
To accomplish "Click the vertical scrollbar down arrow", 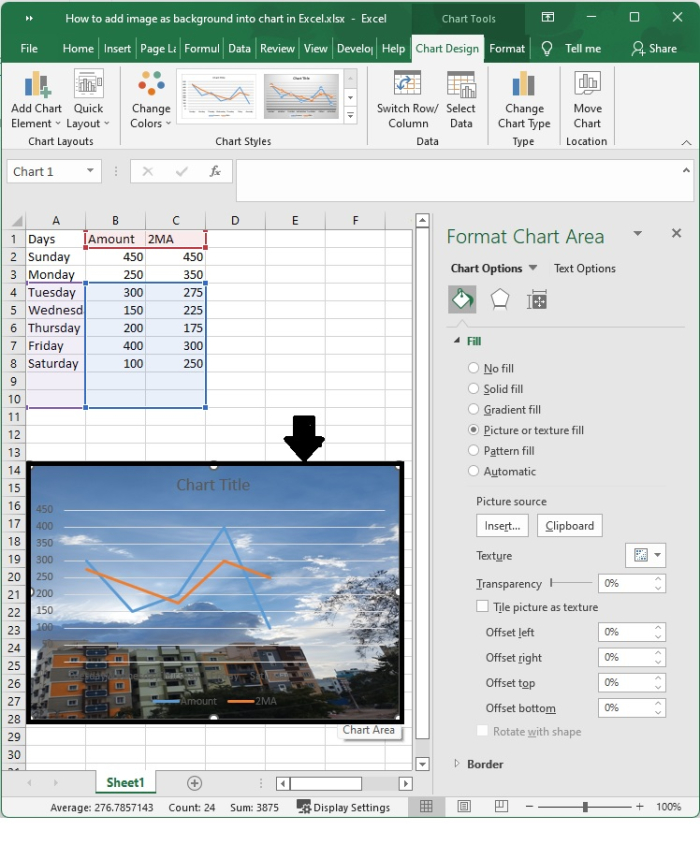I will click(x=422, y=764).
